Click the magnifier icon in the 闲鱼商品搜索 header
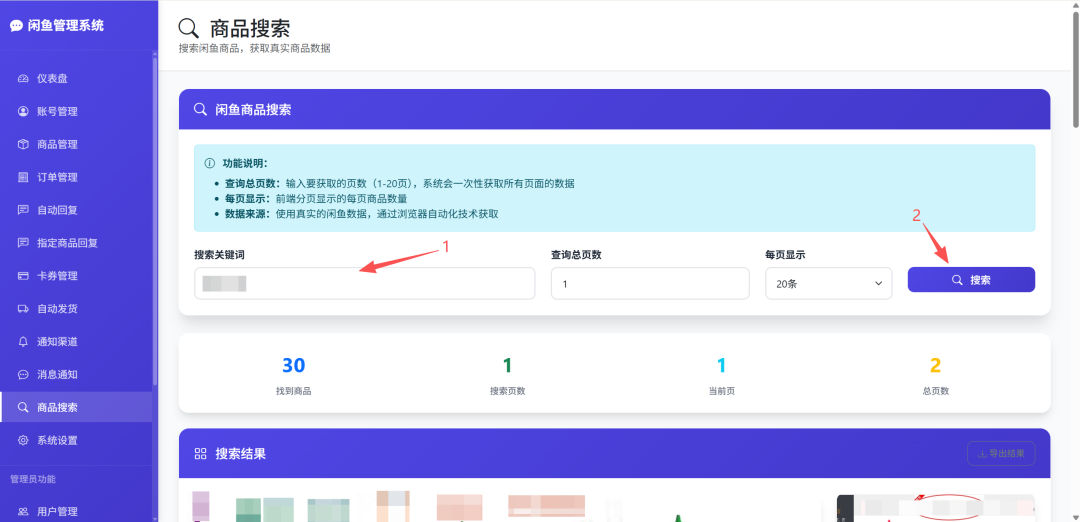The image size is (1080, 522). pos(200,109)
